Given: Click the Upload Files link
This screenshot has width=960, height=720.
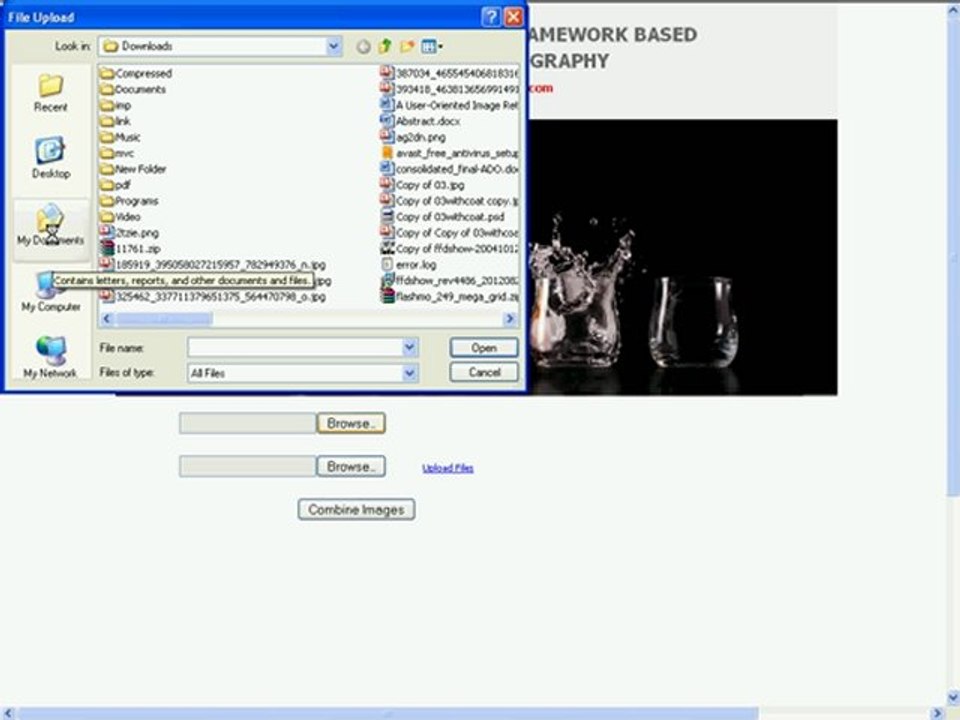Looking at the screenshot, I should point(448,468).
